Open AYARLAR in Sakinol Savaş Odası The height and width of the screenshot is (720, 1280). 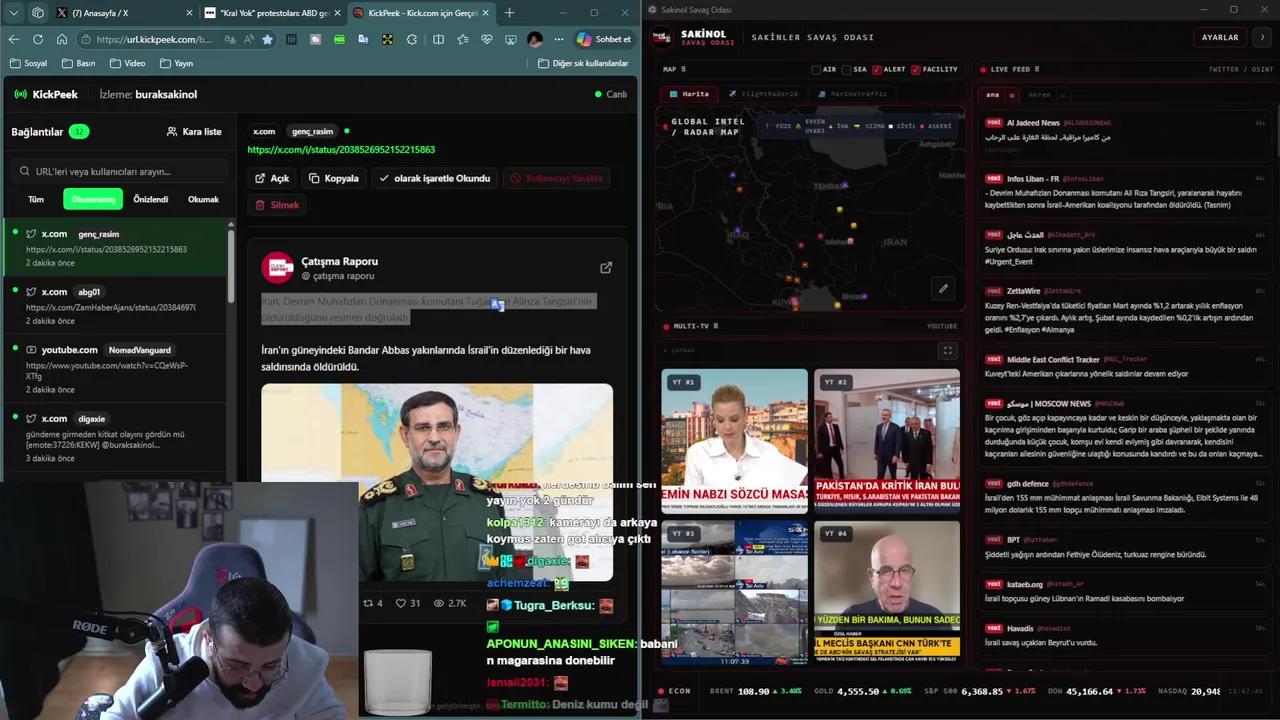point(1220,37)
